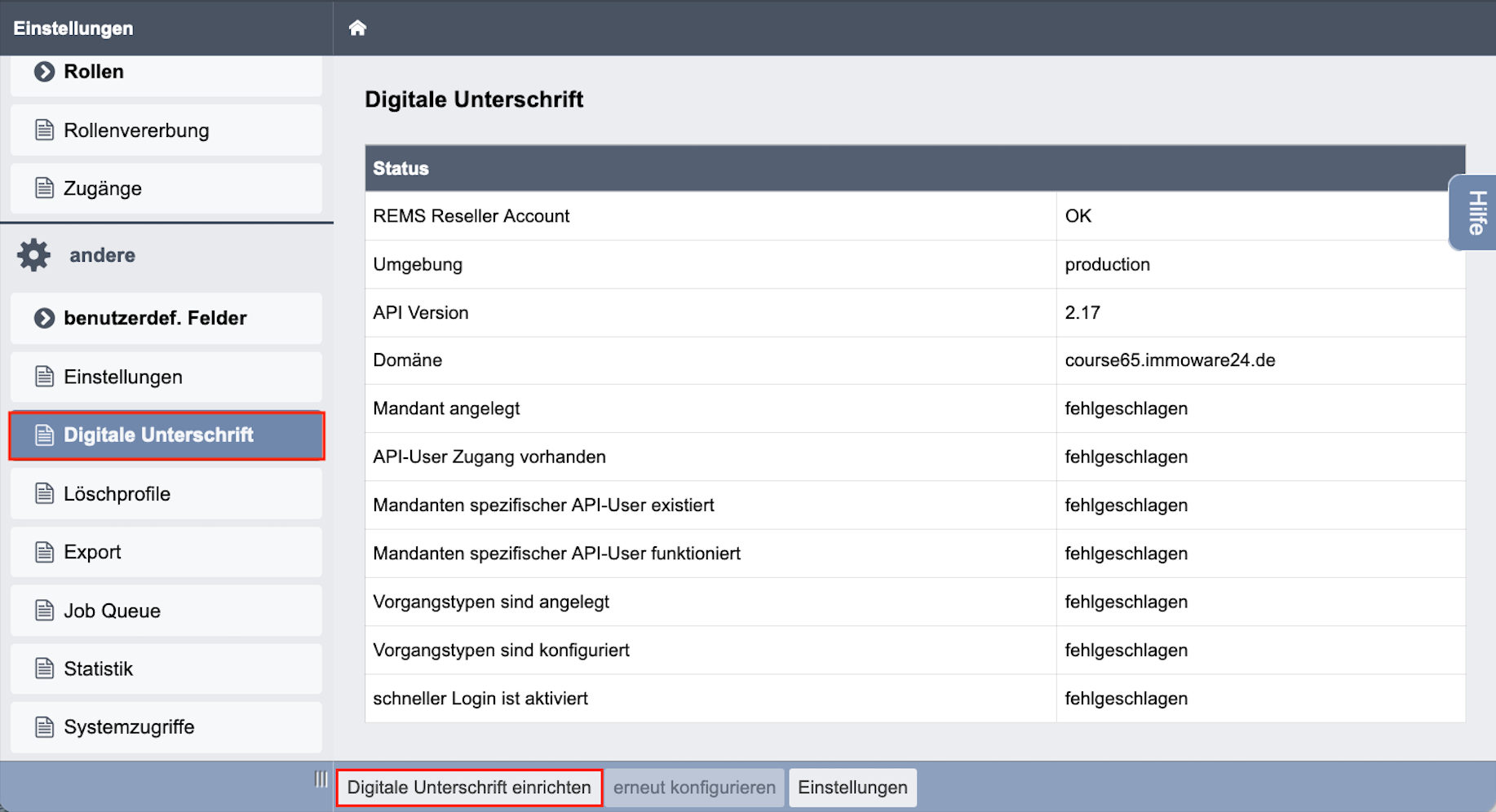This screenshot has height=812, width=1496.
Task: Click the Einstellungen button in bottom bar
Action: 852,788
